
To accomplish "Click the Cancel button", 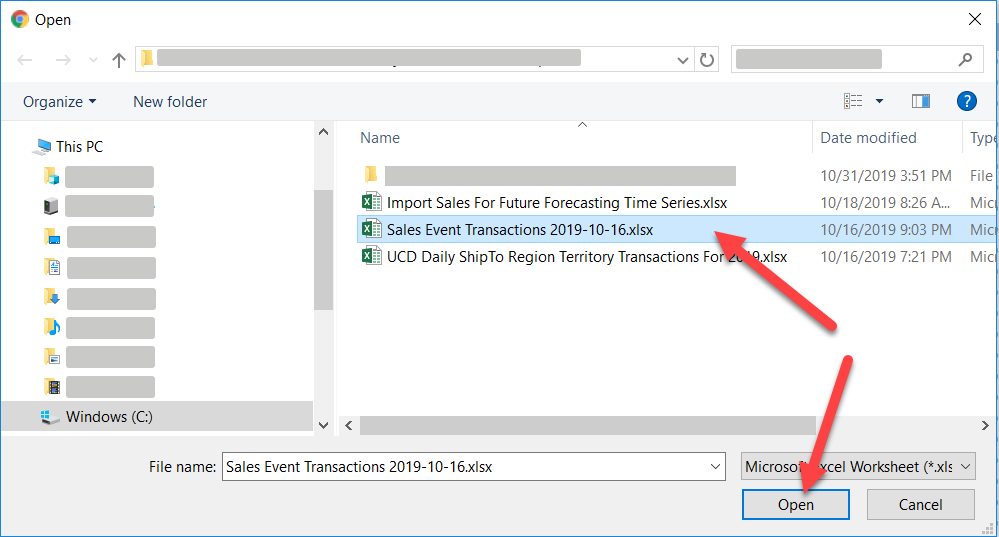I will [x=920, y=505].
